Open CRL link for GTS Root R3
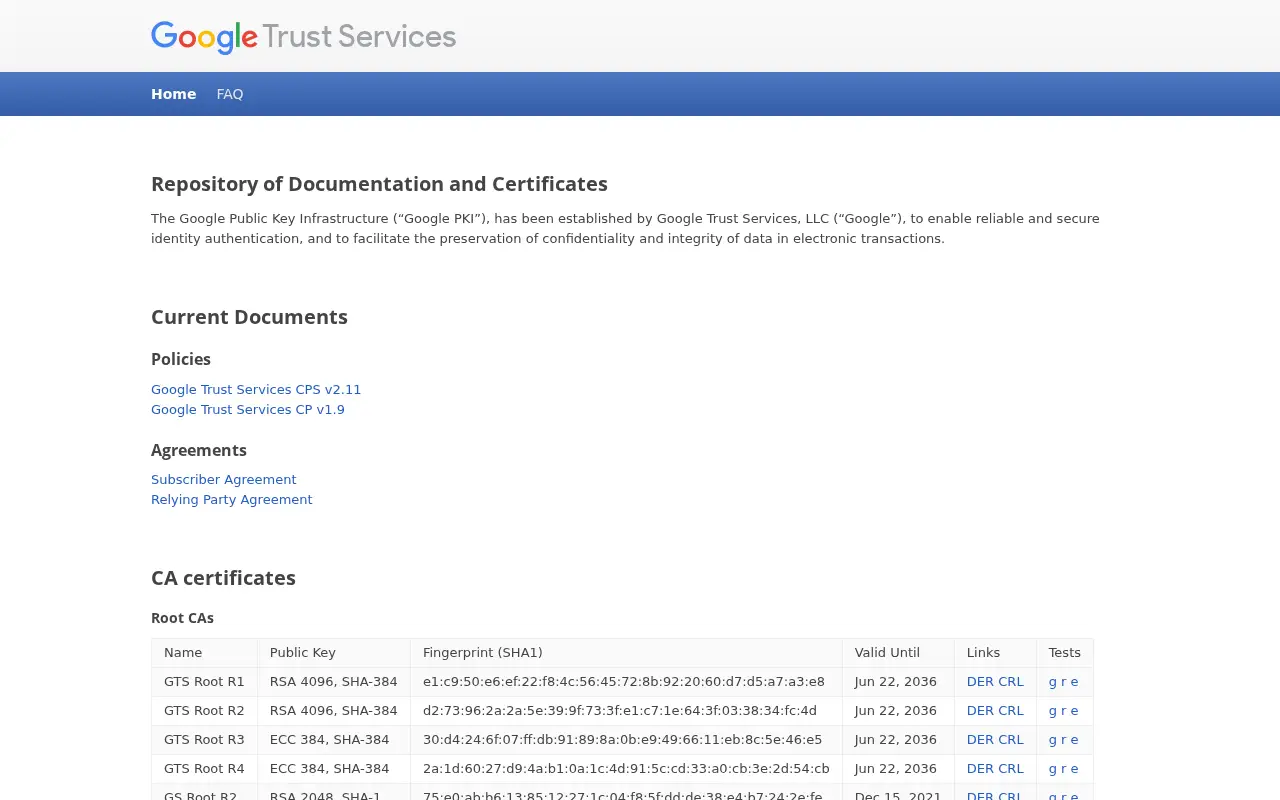This screenshot has width=1280, height=800. pyautogui.click(x=1011, y=740)
